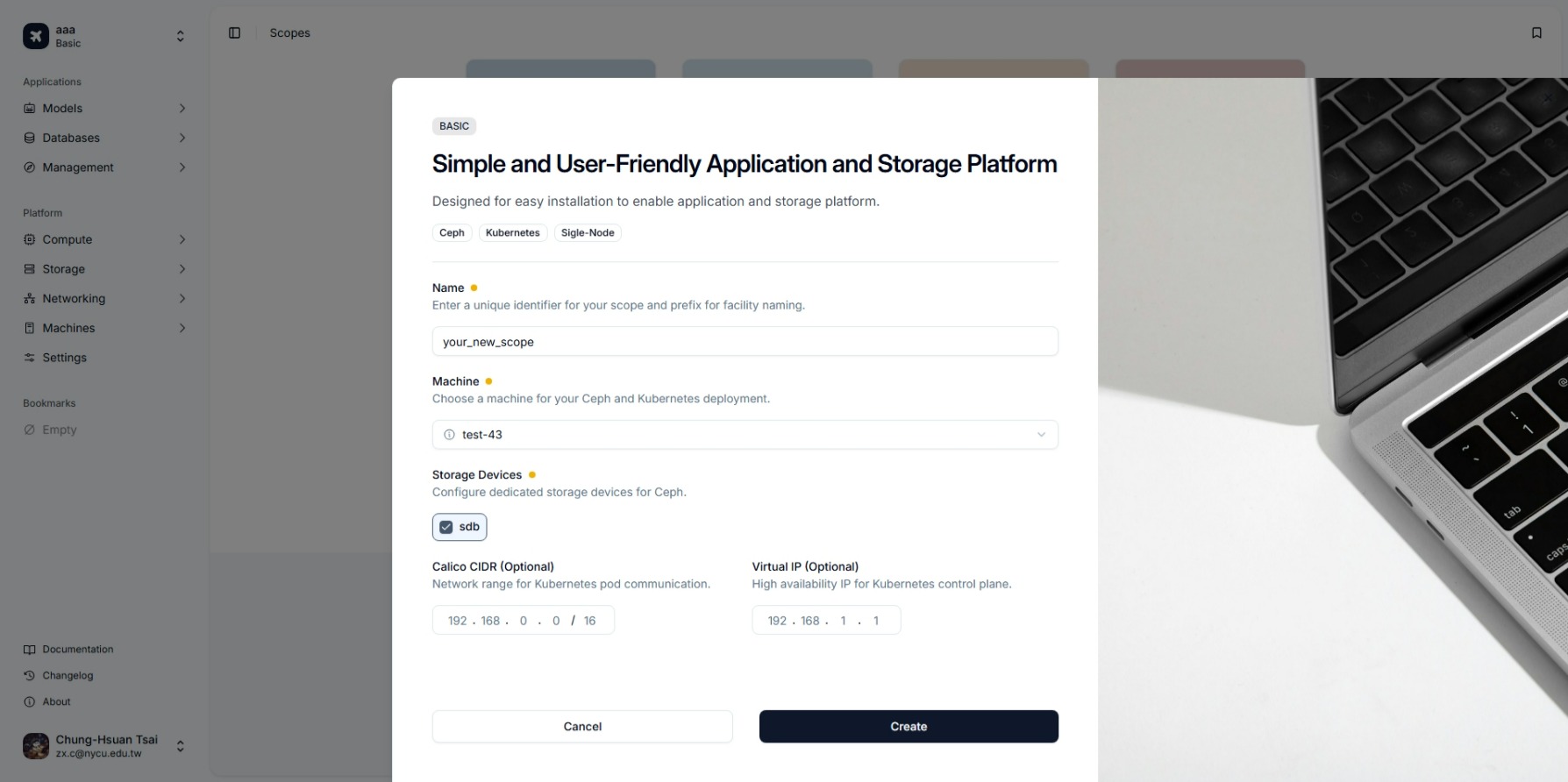The width and height of the screenshot is (1568, 782).
Task: Open Management in the sidebar
Action: click(104, 167)
